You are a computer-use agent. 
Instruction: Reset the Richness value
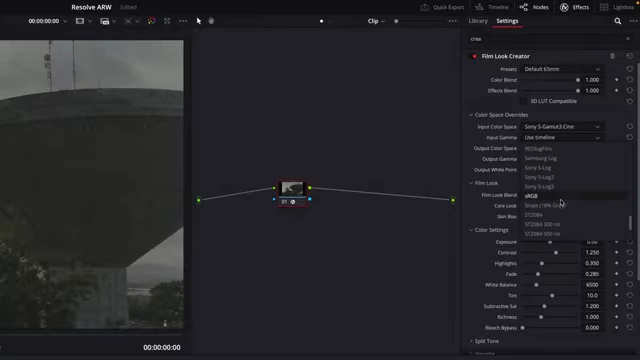point(629,317)
